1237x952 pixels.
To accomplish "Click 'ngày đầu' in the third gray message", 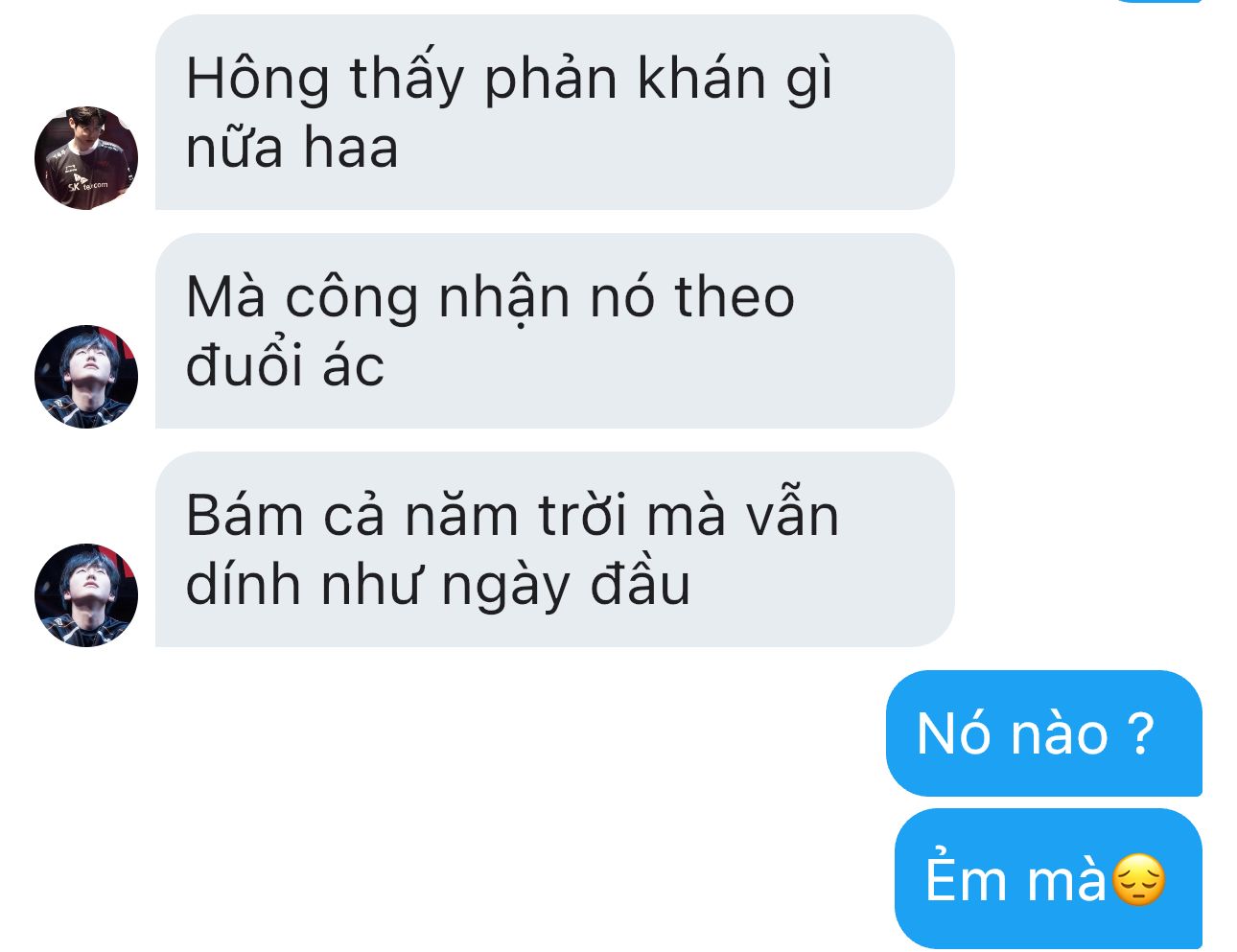I will click(x=566, y=587).
